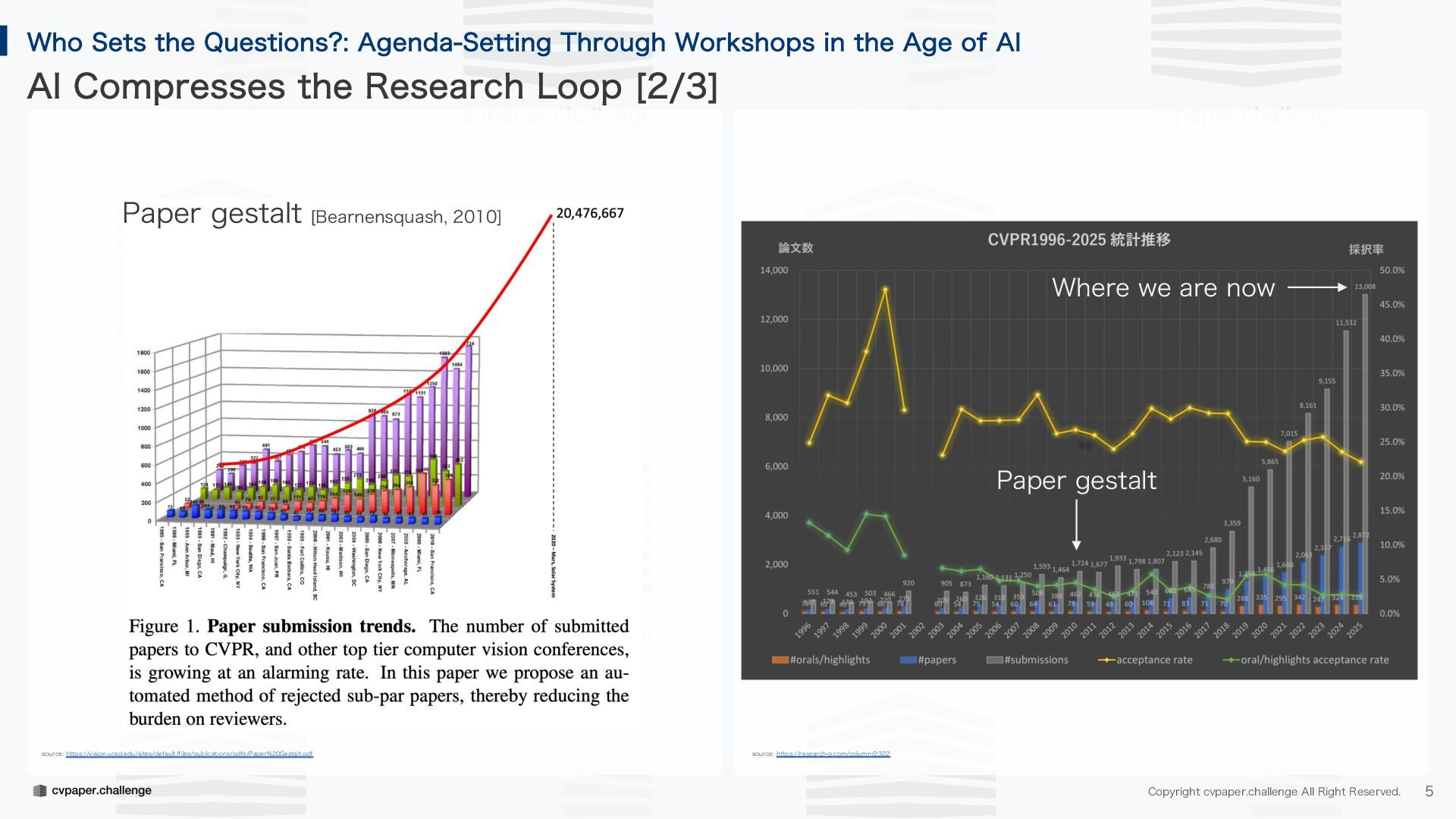Click the orange #orals/highlights legend swatch
Screen dimensions: 1456x819
tap(780, 660)
